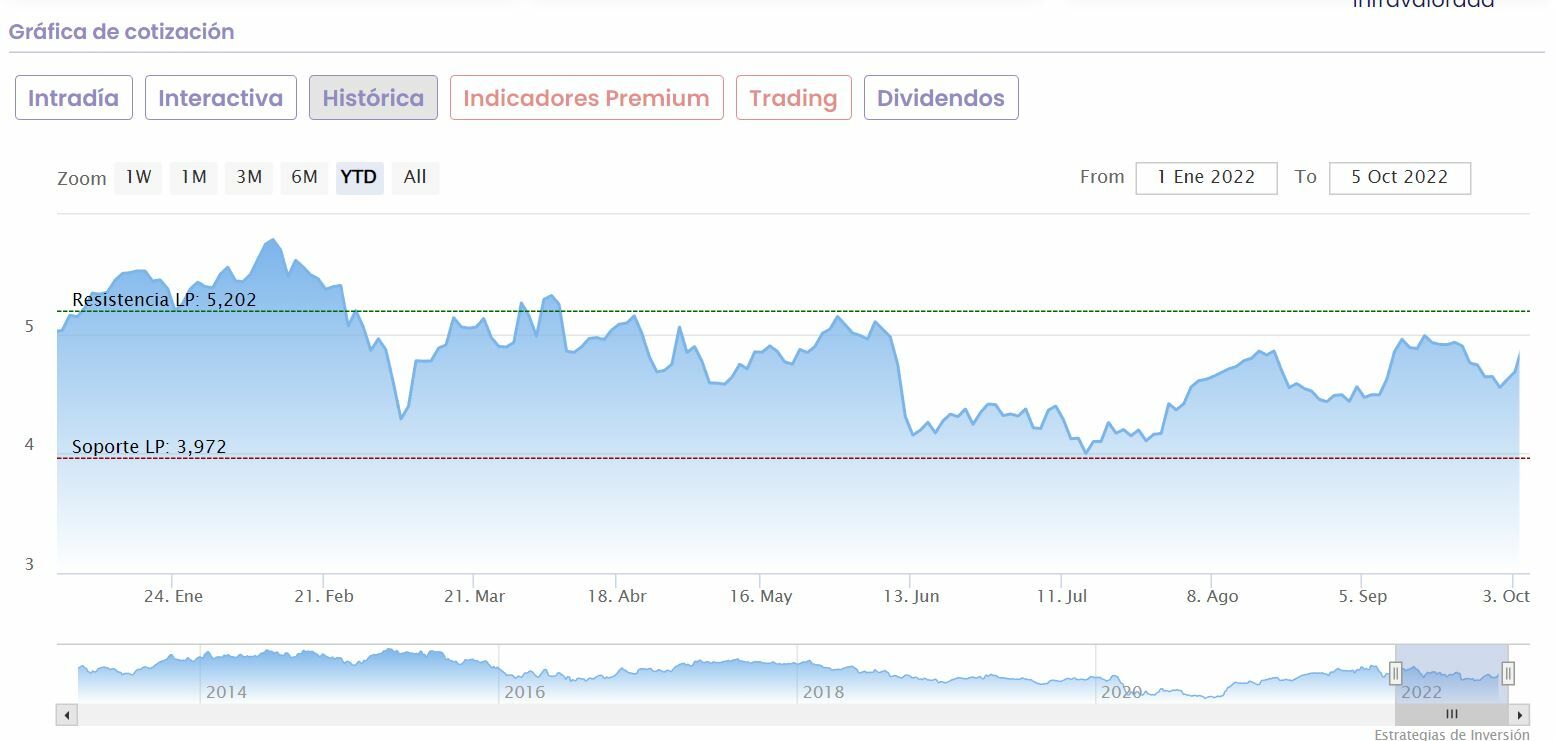Image resolution: width=1555 pixels, height=741 pixels.
Task: Choose the 3M zoom range
Action: 249,177
